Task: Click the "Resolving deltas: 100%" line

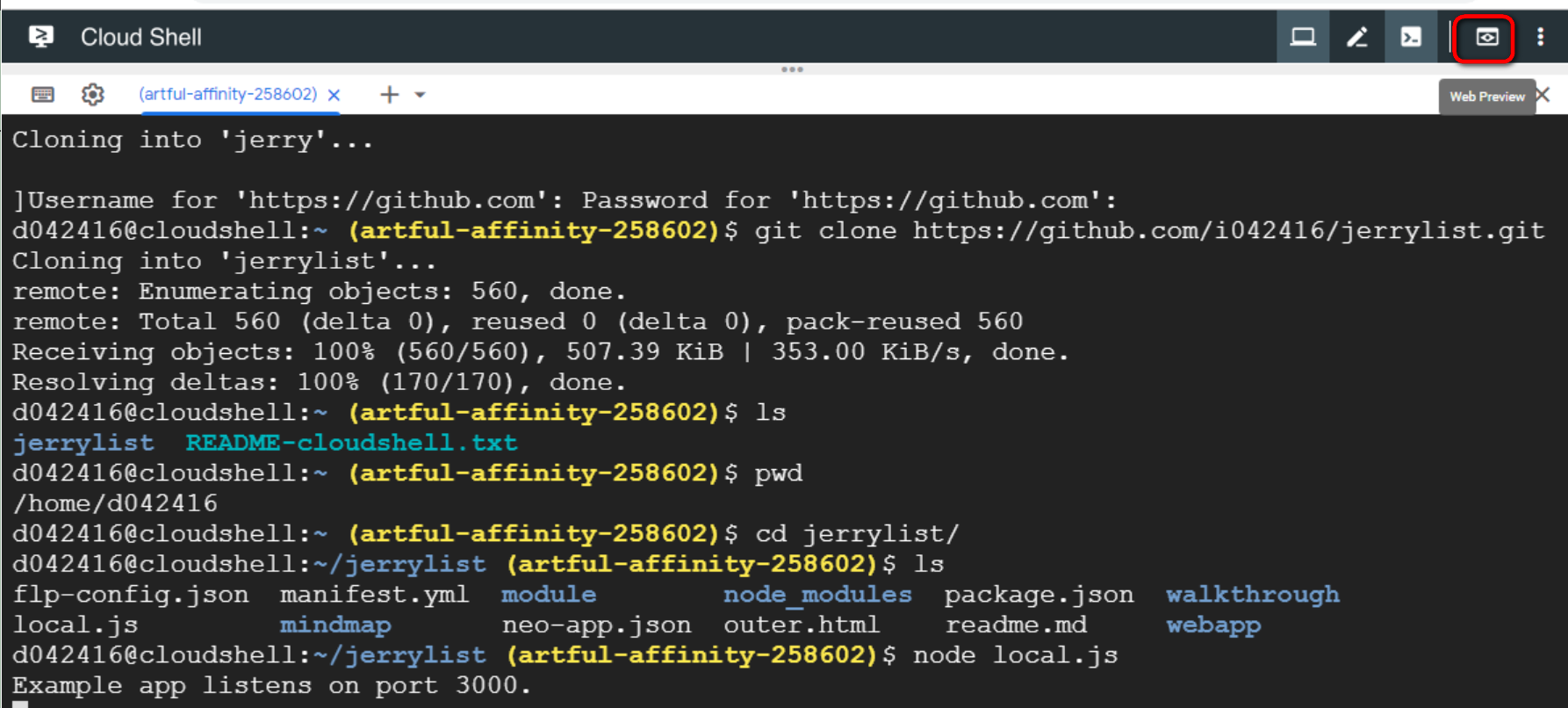Action: [320, 382]
